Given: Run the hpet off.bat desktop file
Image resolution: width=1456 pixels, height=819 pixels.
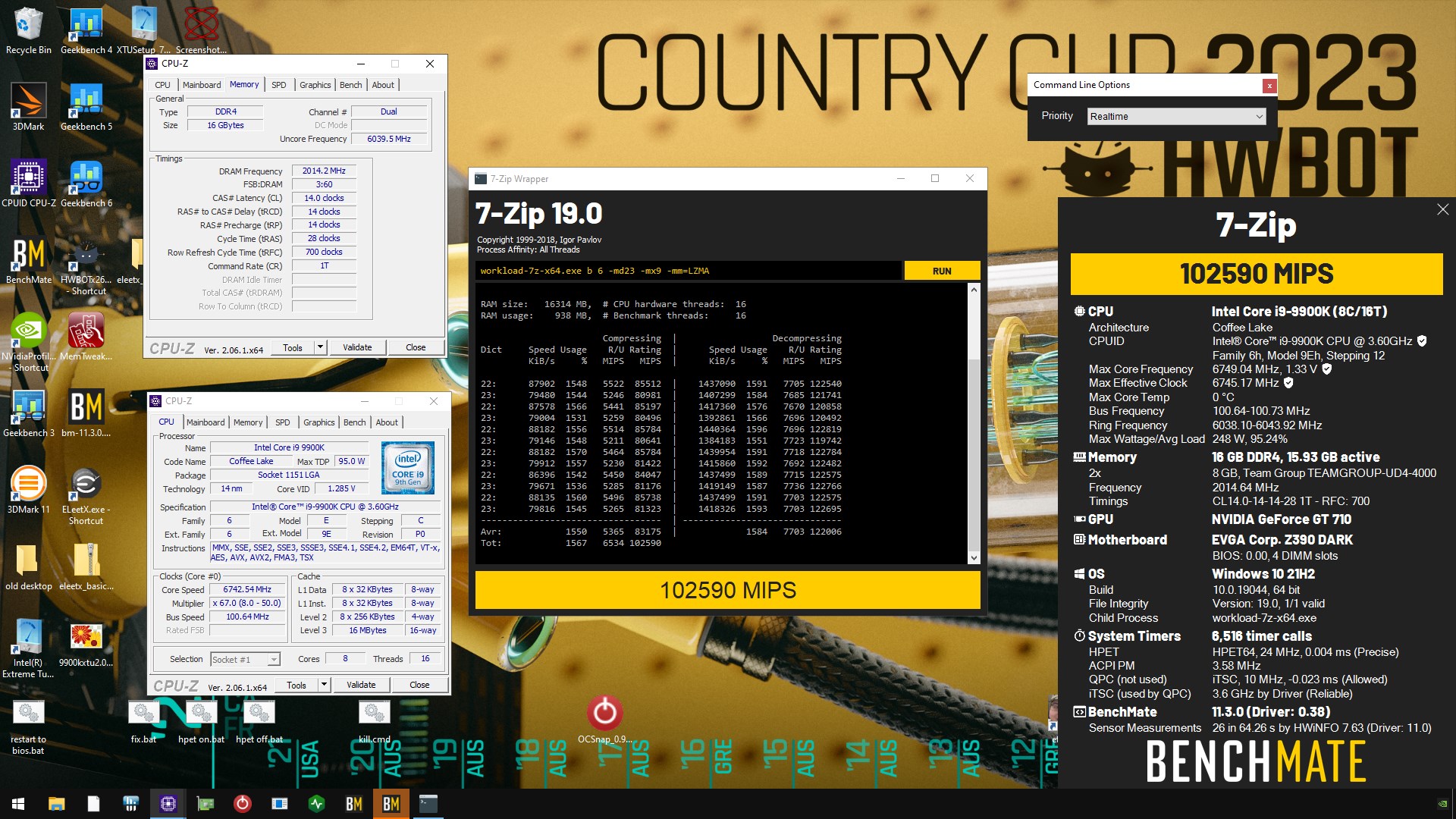Looking at the screenshot, I should pos(259,721).
